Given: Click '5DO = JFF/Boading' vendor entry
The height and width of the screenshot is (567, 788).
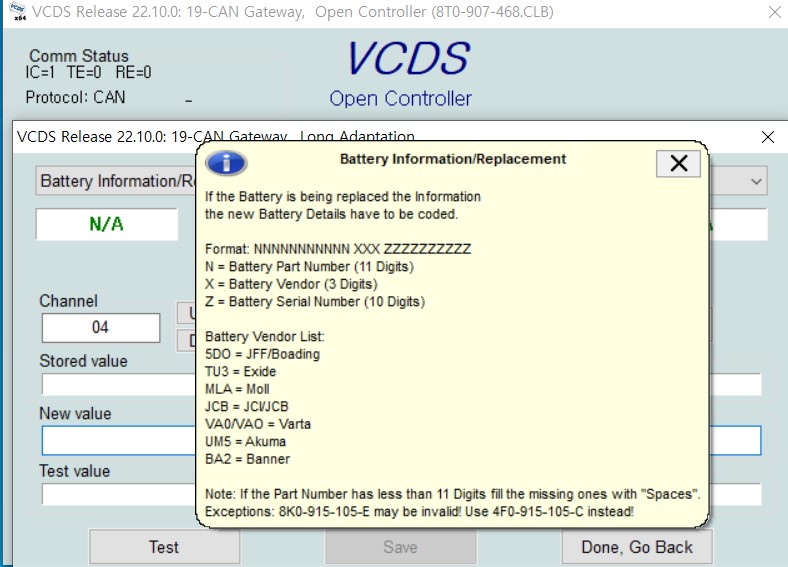Looking at the screenshot, I should (262, 354).
